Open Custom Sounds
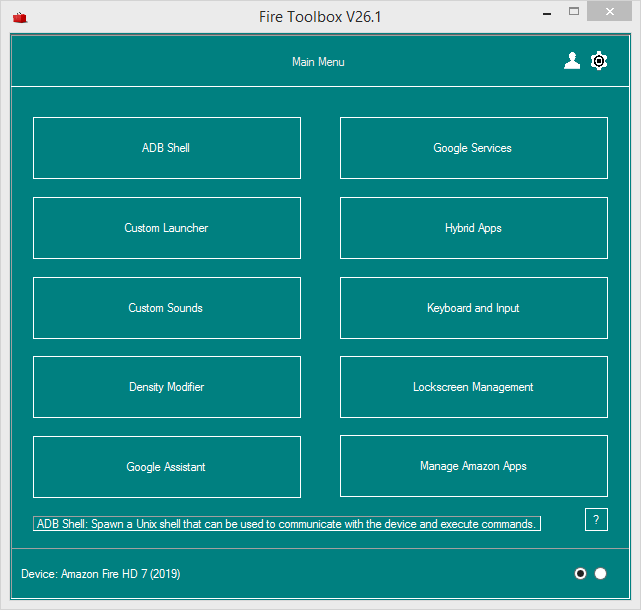This screenshot has width=641, height=610. click(167, 308)
